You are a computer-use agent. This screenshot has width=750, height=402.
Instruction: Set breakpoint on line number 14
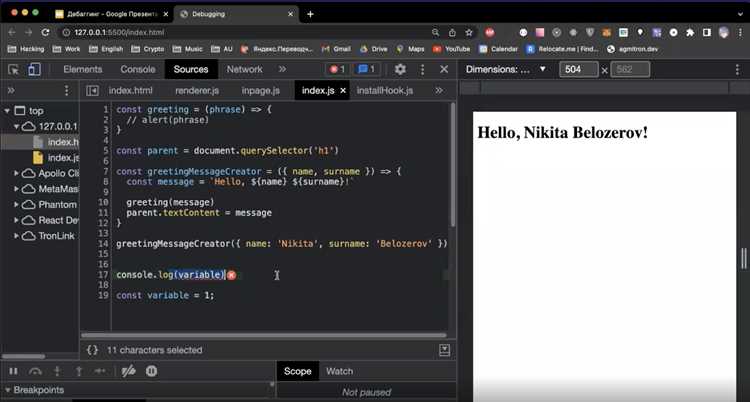103,244
